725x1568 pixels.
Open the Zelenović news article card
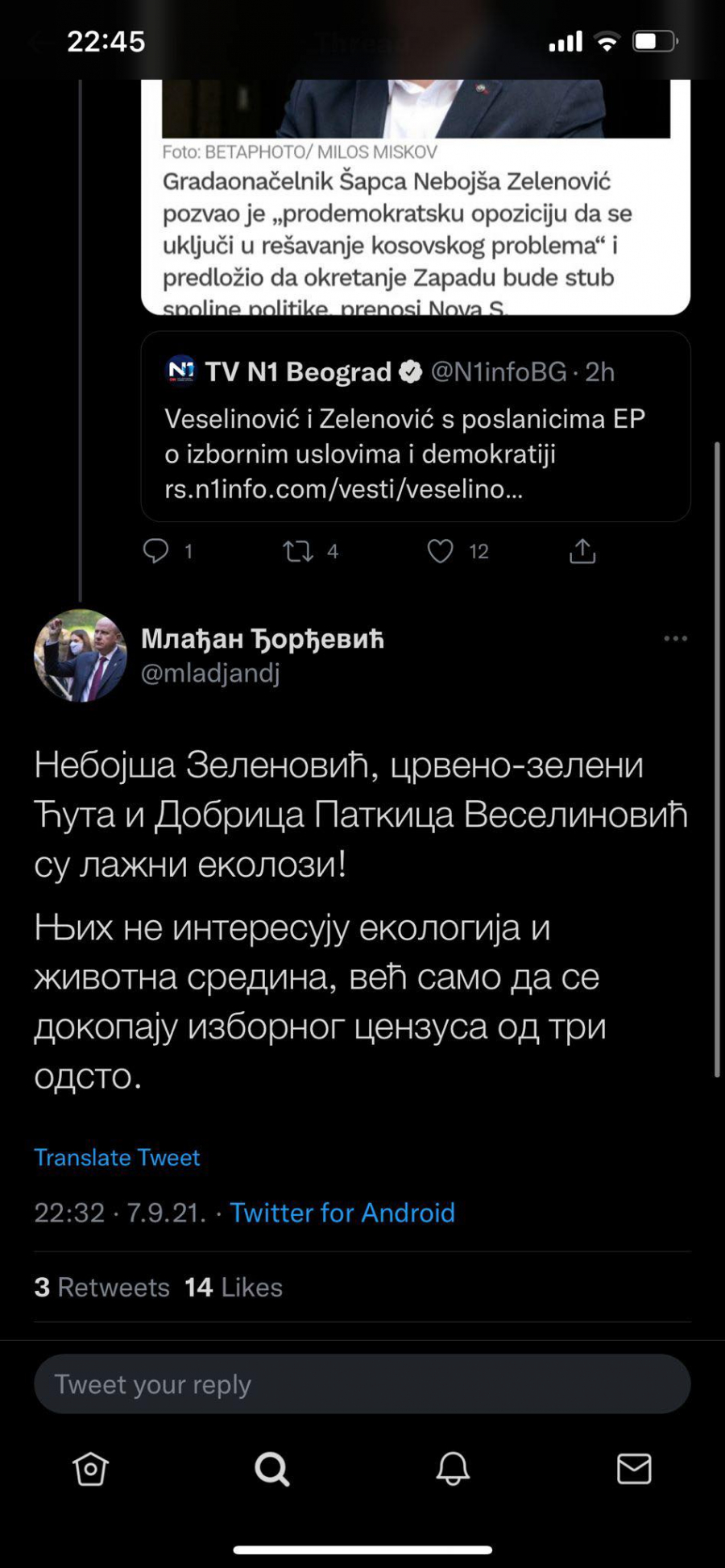click(x=416, y=230)
